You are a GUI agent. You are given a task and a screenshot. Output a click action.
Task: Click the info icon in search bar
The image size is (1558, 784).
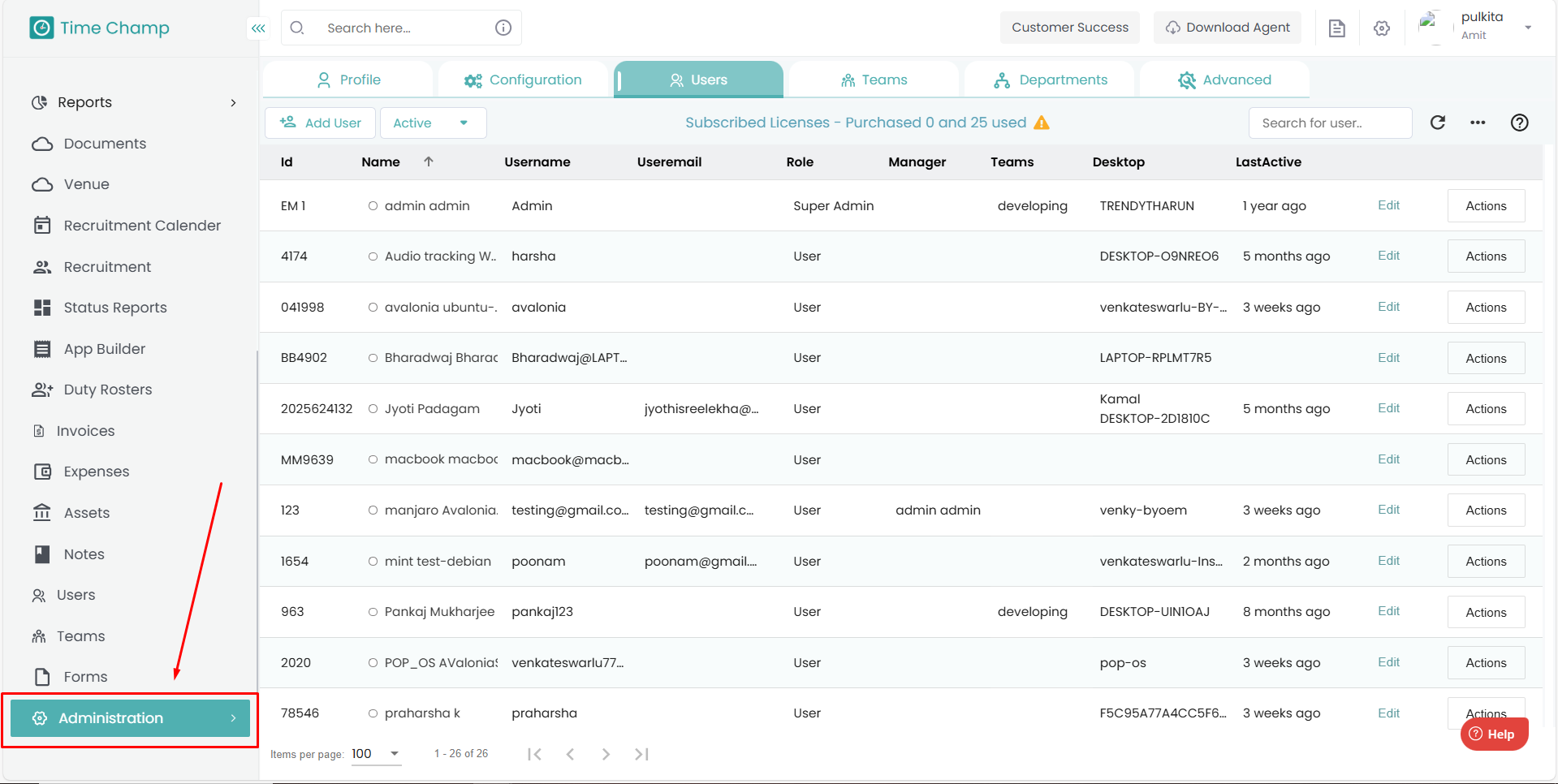click(503, 28)
